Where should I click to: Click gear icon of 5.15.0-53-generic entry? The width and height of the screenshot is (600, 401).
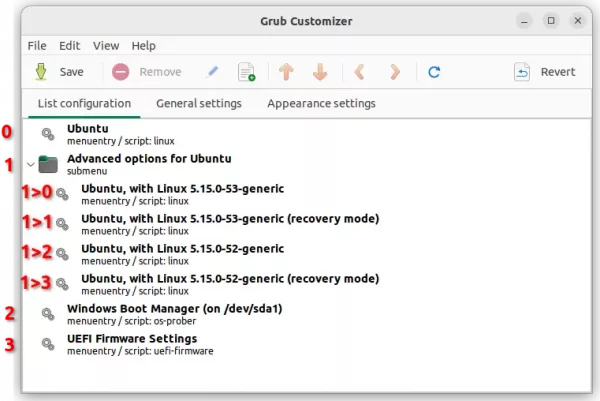(62, 194)
